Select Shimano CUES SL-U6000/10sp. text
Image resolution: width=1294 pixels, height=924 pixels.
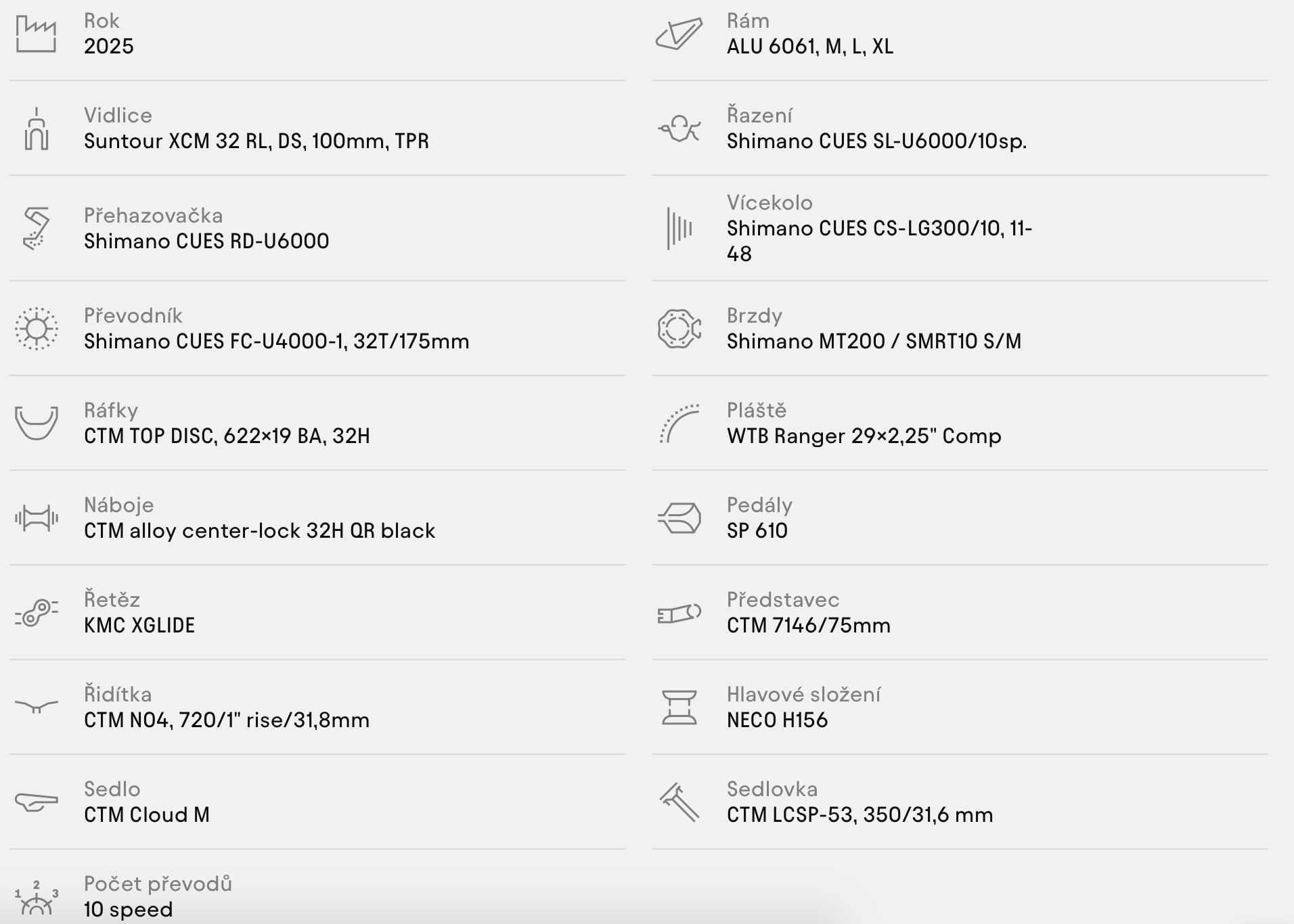coord(877,141)
